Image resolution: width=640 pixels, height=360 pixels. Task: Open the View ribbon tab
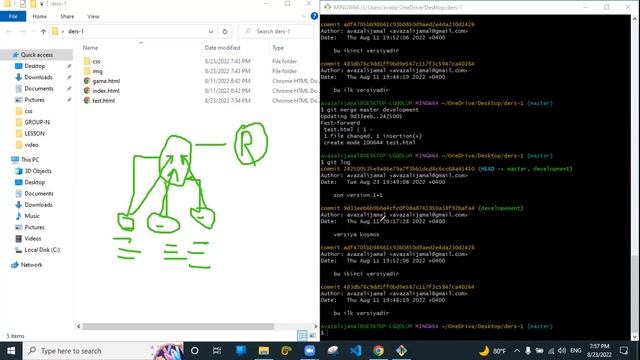click(x=93, y=16)
